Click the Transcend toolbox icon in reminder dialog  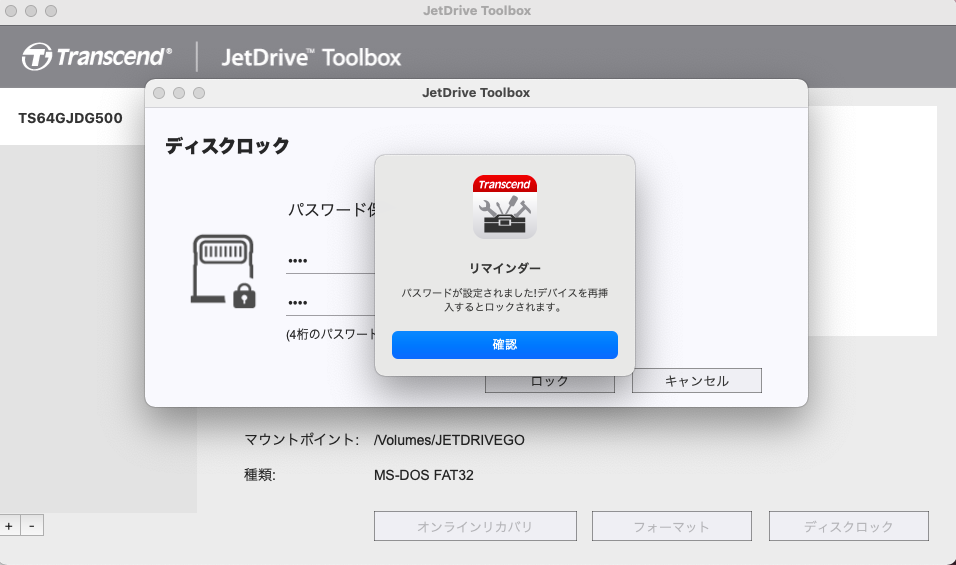click(505, 207)
